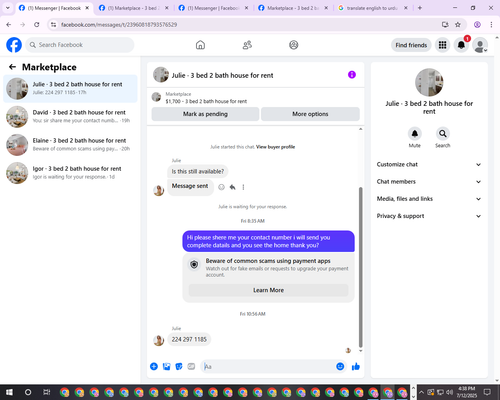Open Chrome profile icon

tap(477, 24)
